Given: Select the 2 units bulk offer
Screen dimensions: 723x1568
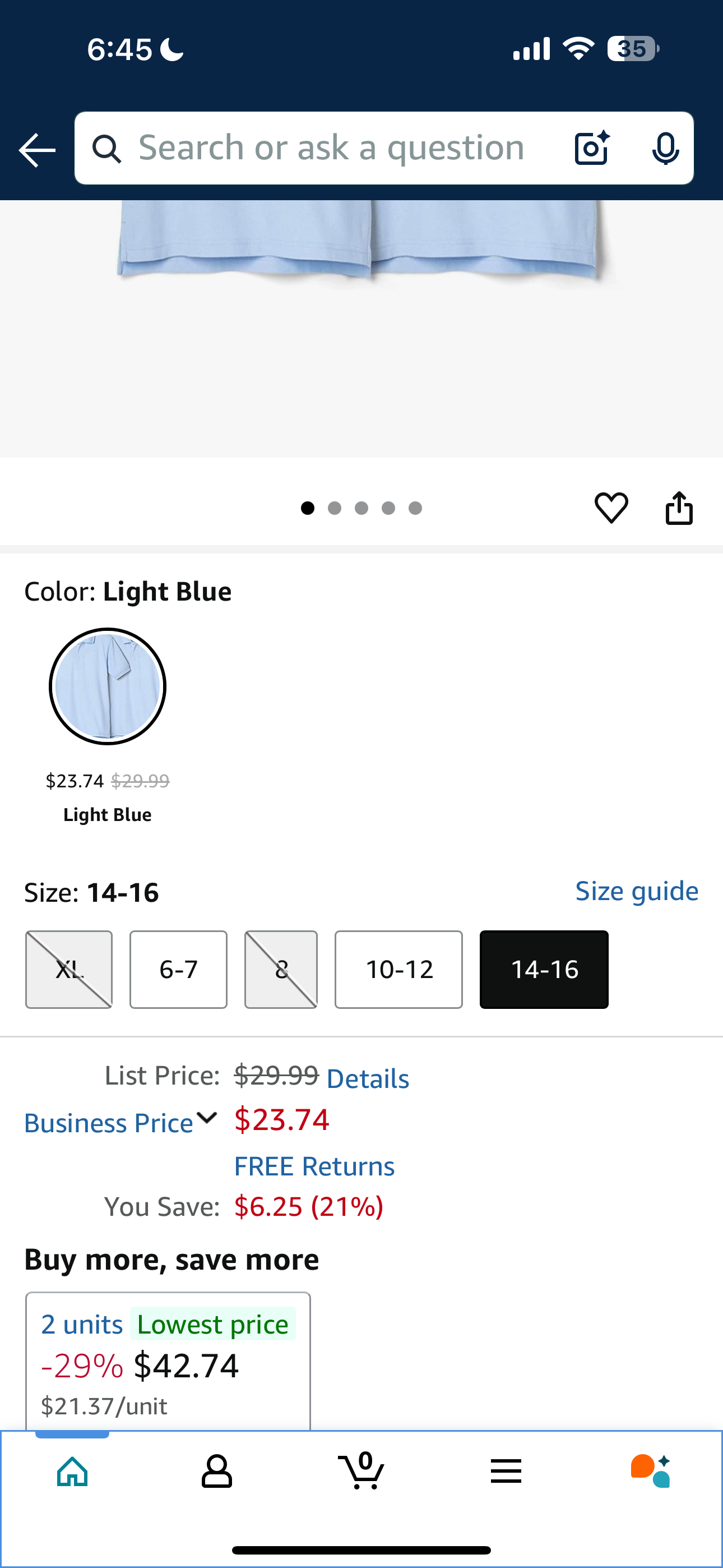Looking at the screenshot, I should point(168,1361).
